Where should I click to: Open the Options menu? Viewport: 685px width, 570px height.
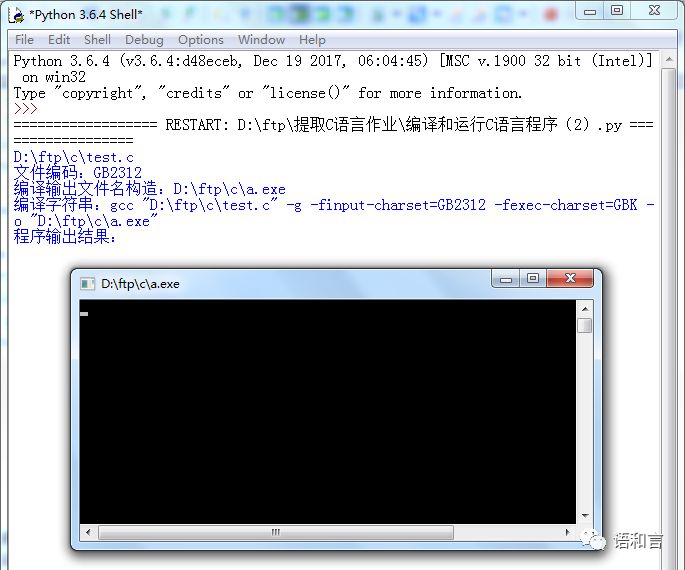click(201, 40)
